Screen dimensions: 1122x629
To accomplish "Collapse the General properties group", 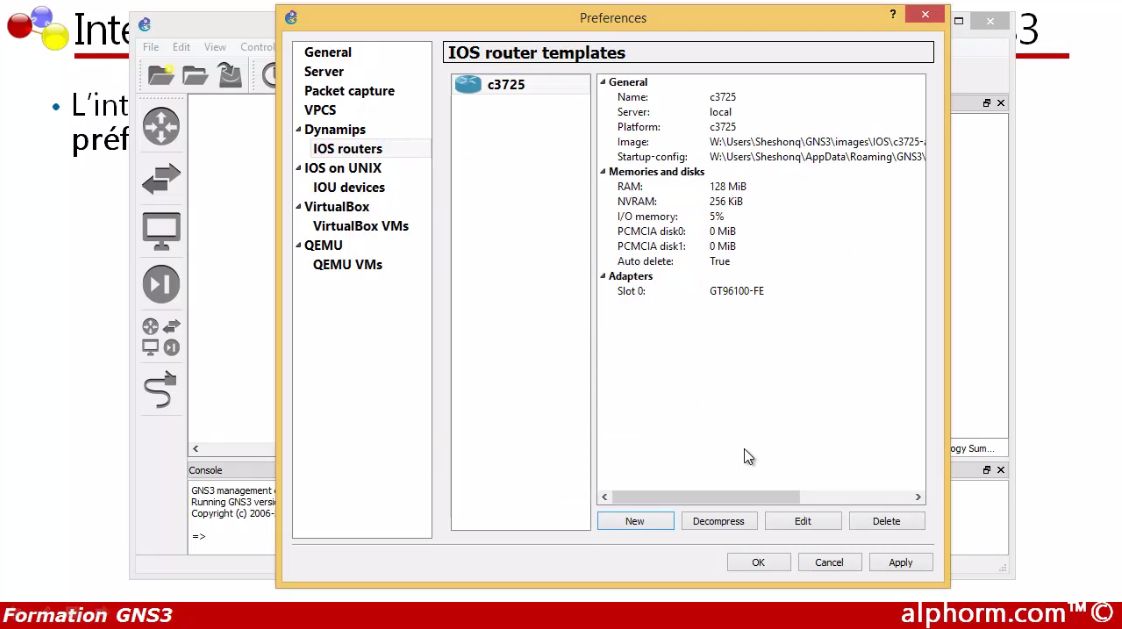I will [x=603, y=82].
